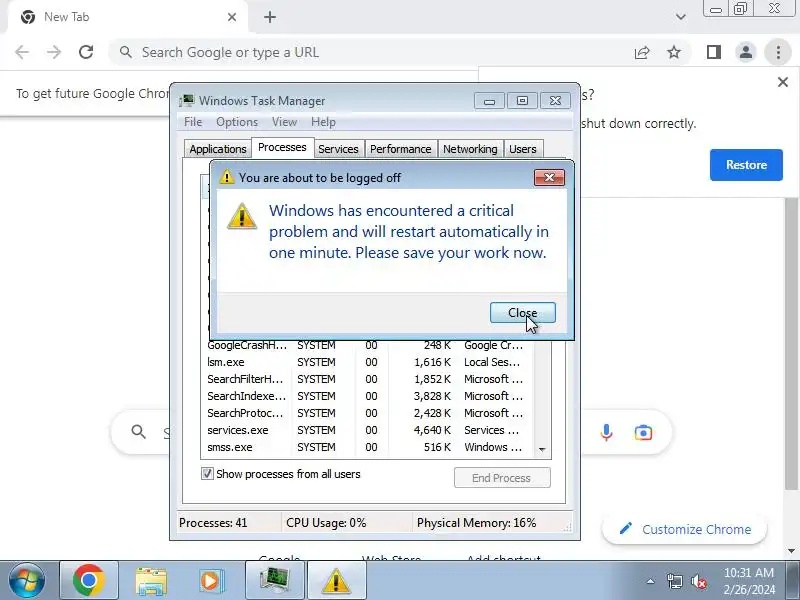Image resolution: width=800 pixels, height=600 pixels.
Task: Open the Chrome profile avatar
Action: tap(745, 52)
